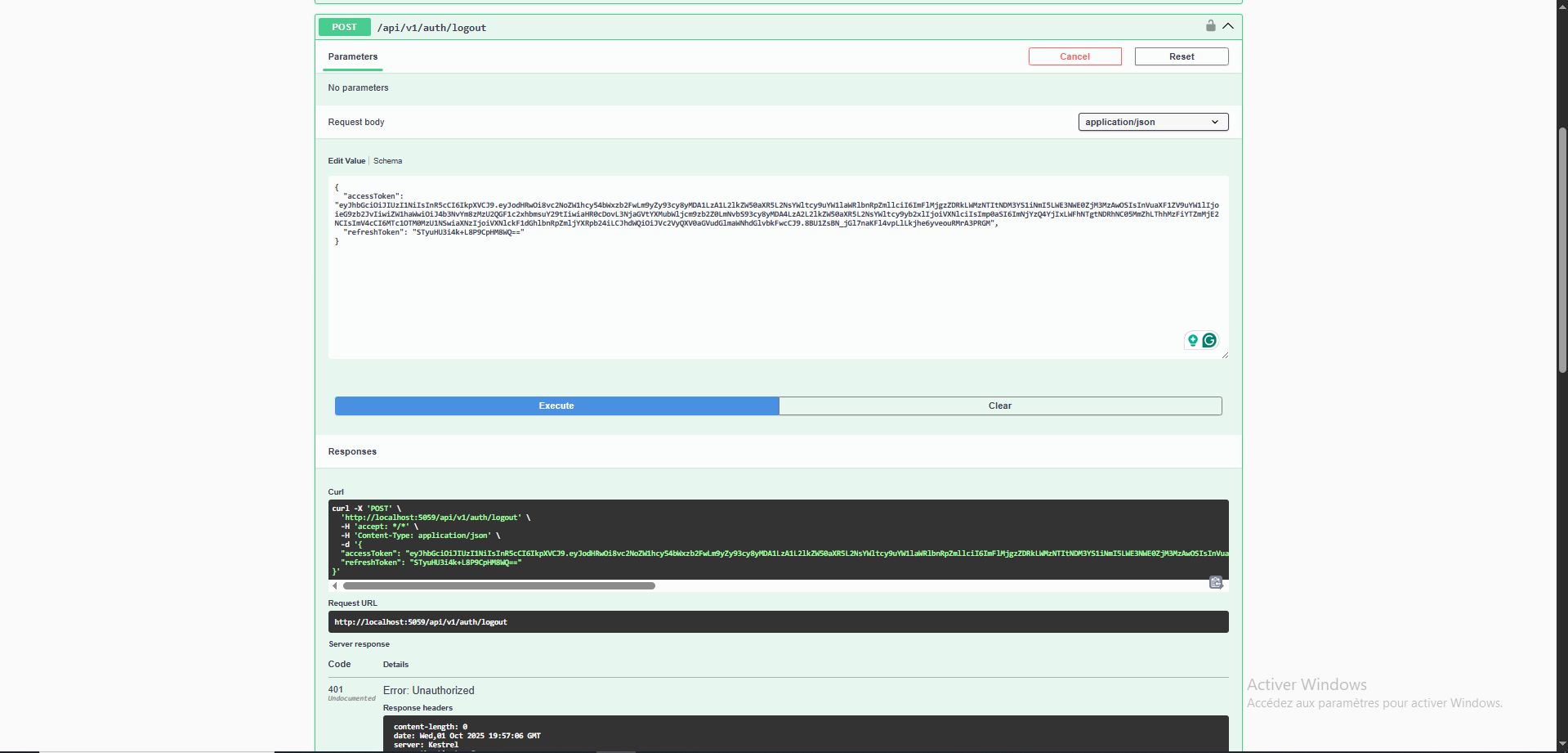Click the "No parameters" text
1568x753 pixels.
358,87
